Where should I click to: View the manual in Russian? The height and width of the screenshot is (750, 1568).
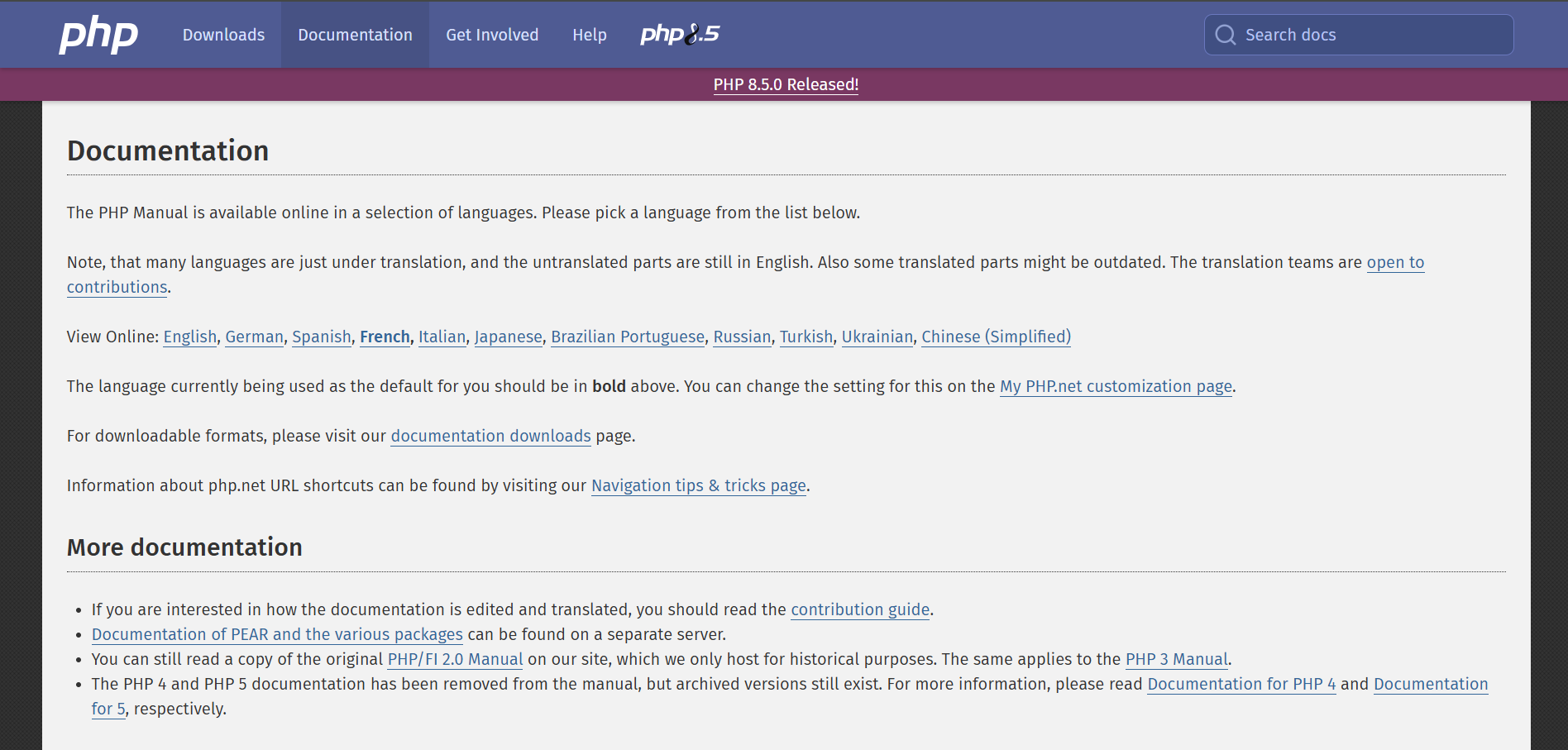(x=743, y=337)
